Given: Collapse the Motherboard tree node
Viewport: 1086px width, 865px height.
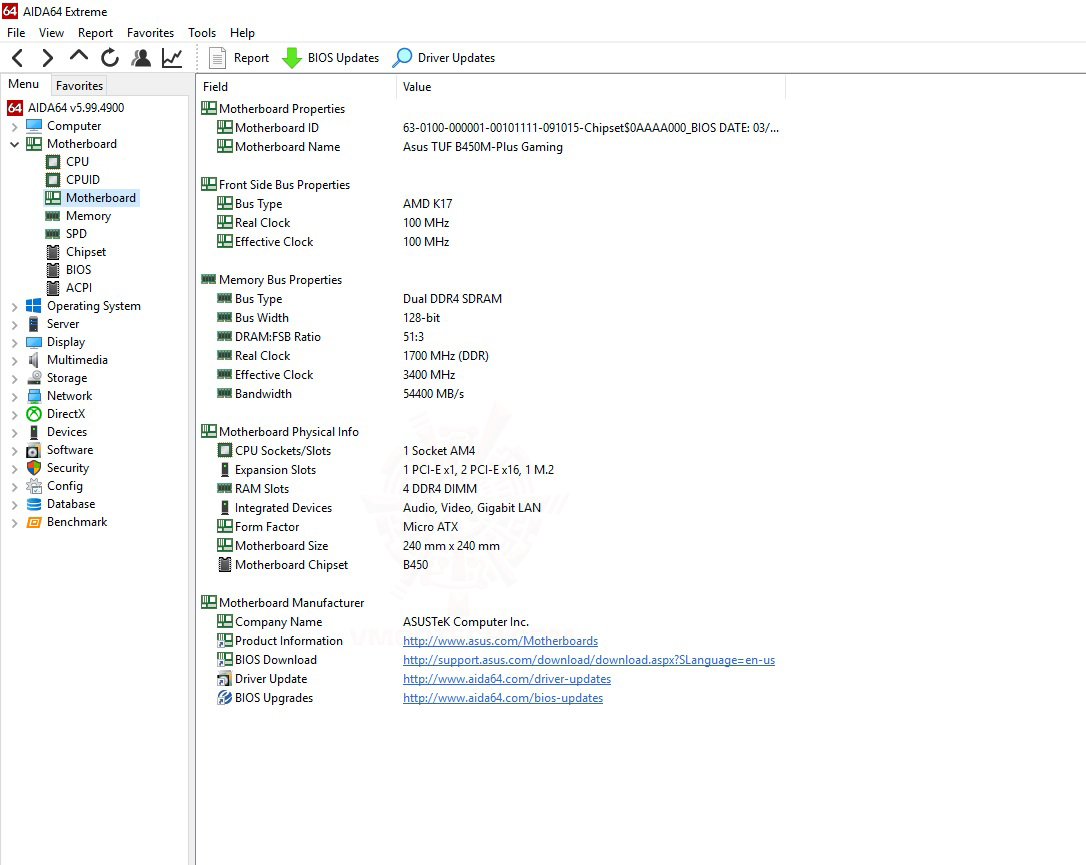Looking at the screenshot, I should tap(15, 145).
